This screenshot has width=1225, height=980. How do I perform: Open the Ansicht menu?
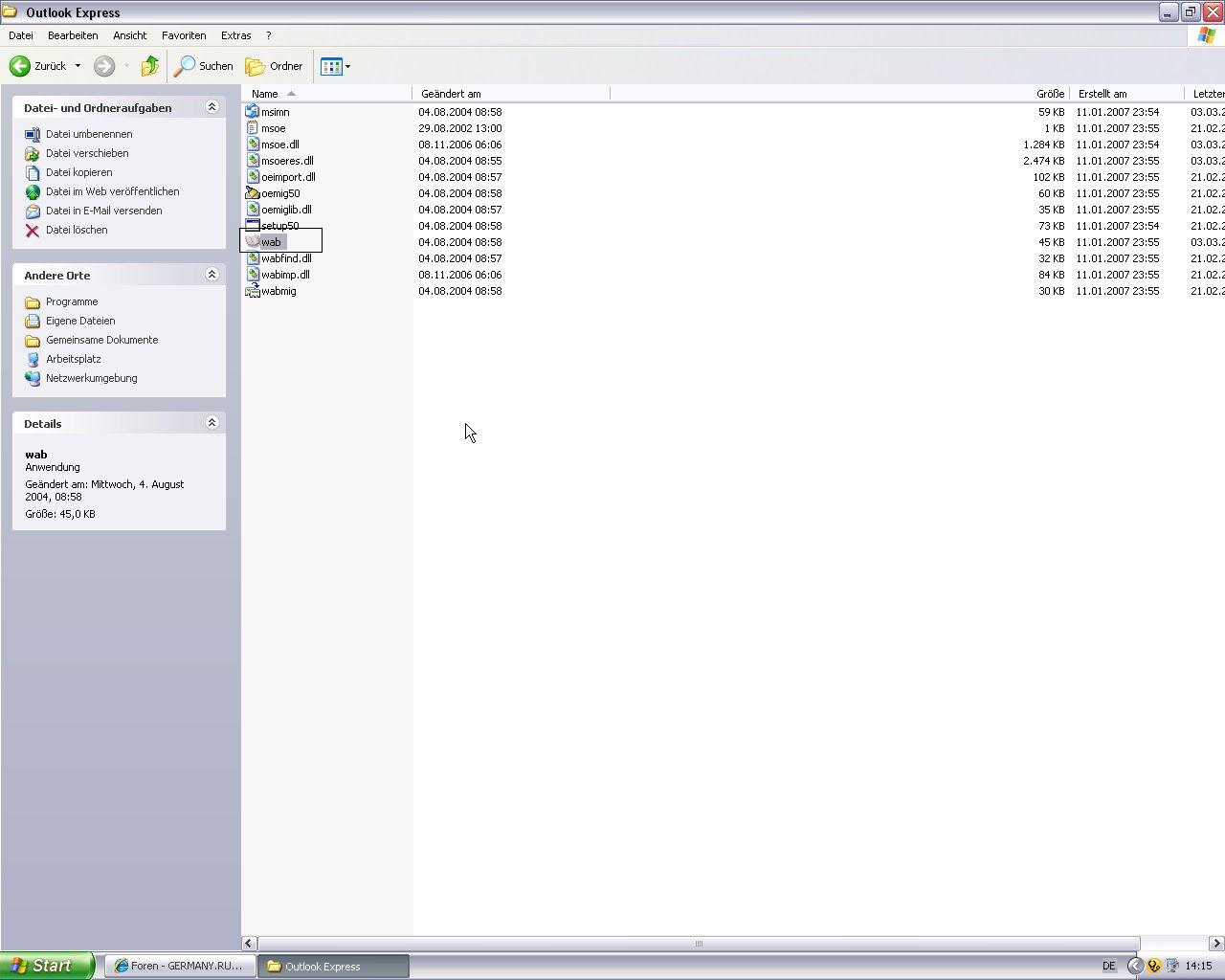pos(130,35)
